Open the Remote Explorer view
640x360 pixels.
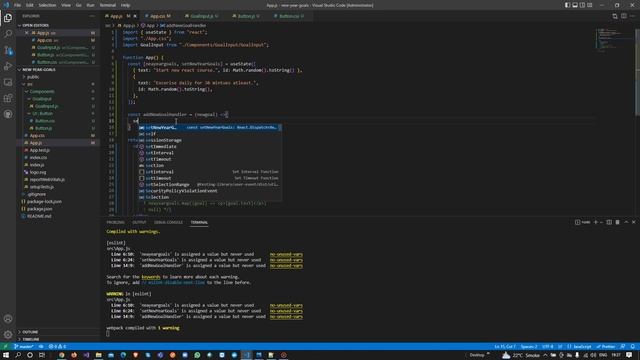tap(8, 82)
